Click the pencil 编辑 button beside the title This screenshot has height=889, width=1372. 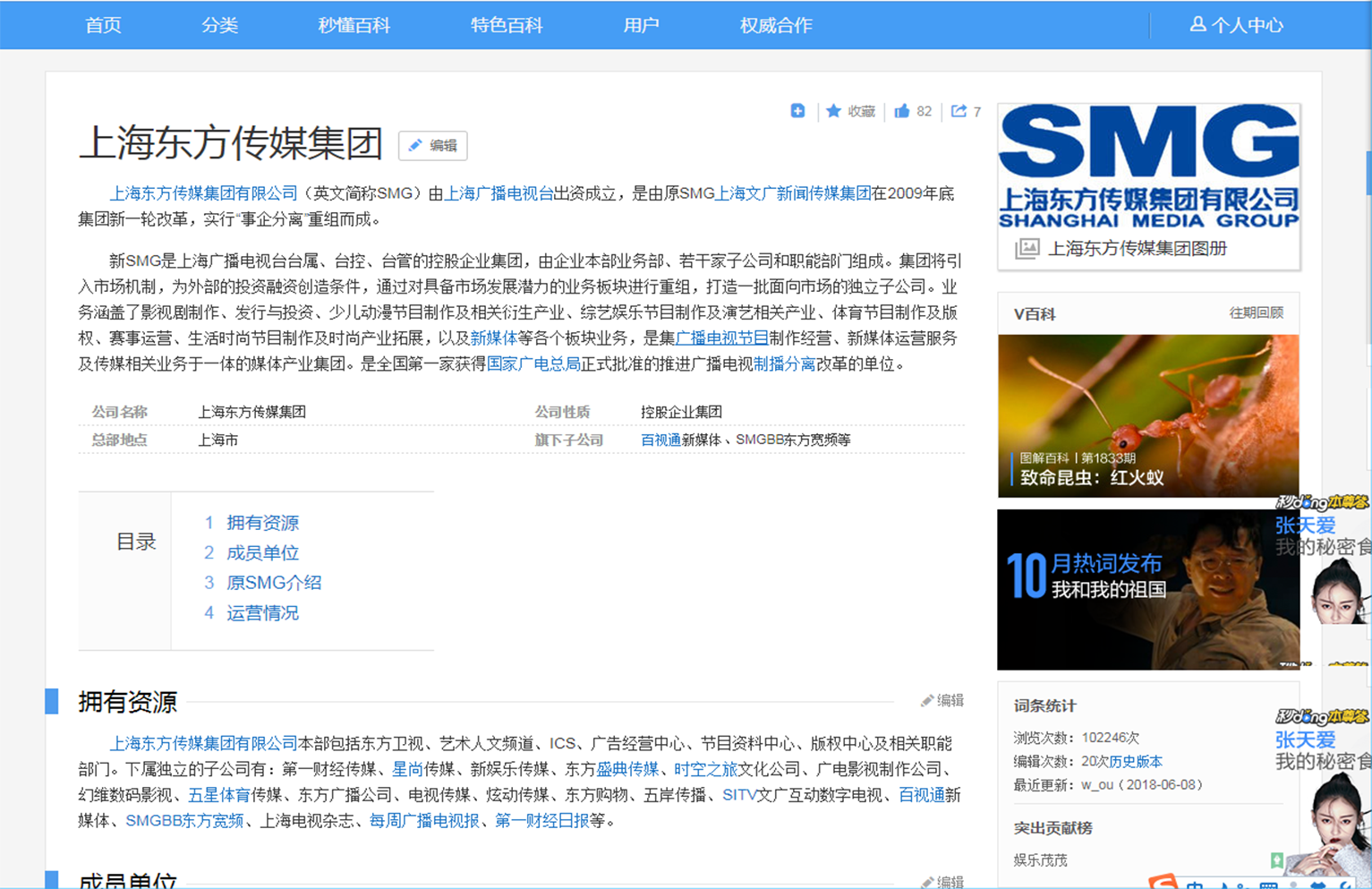click(433, 145)
